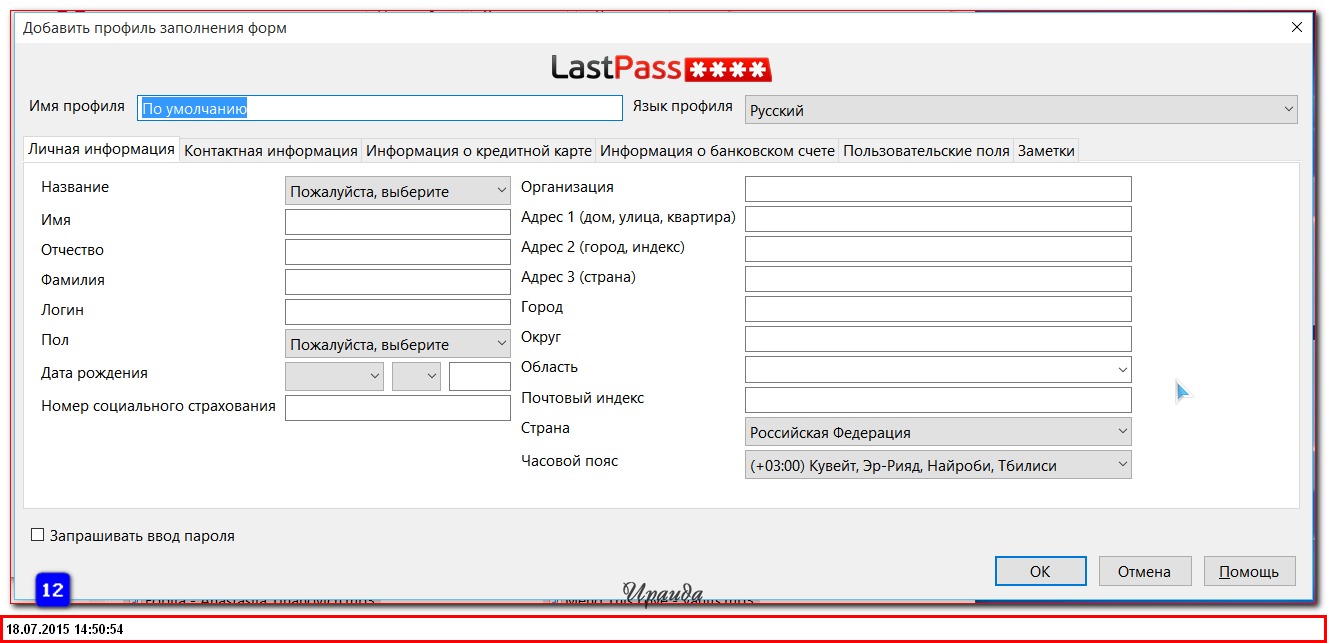Screen dimensions: 1327x643
Task: Click the "Адрес 1 (дом, улица, квартира)" field
Action: click(938, 219)
